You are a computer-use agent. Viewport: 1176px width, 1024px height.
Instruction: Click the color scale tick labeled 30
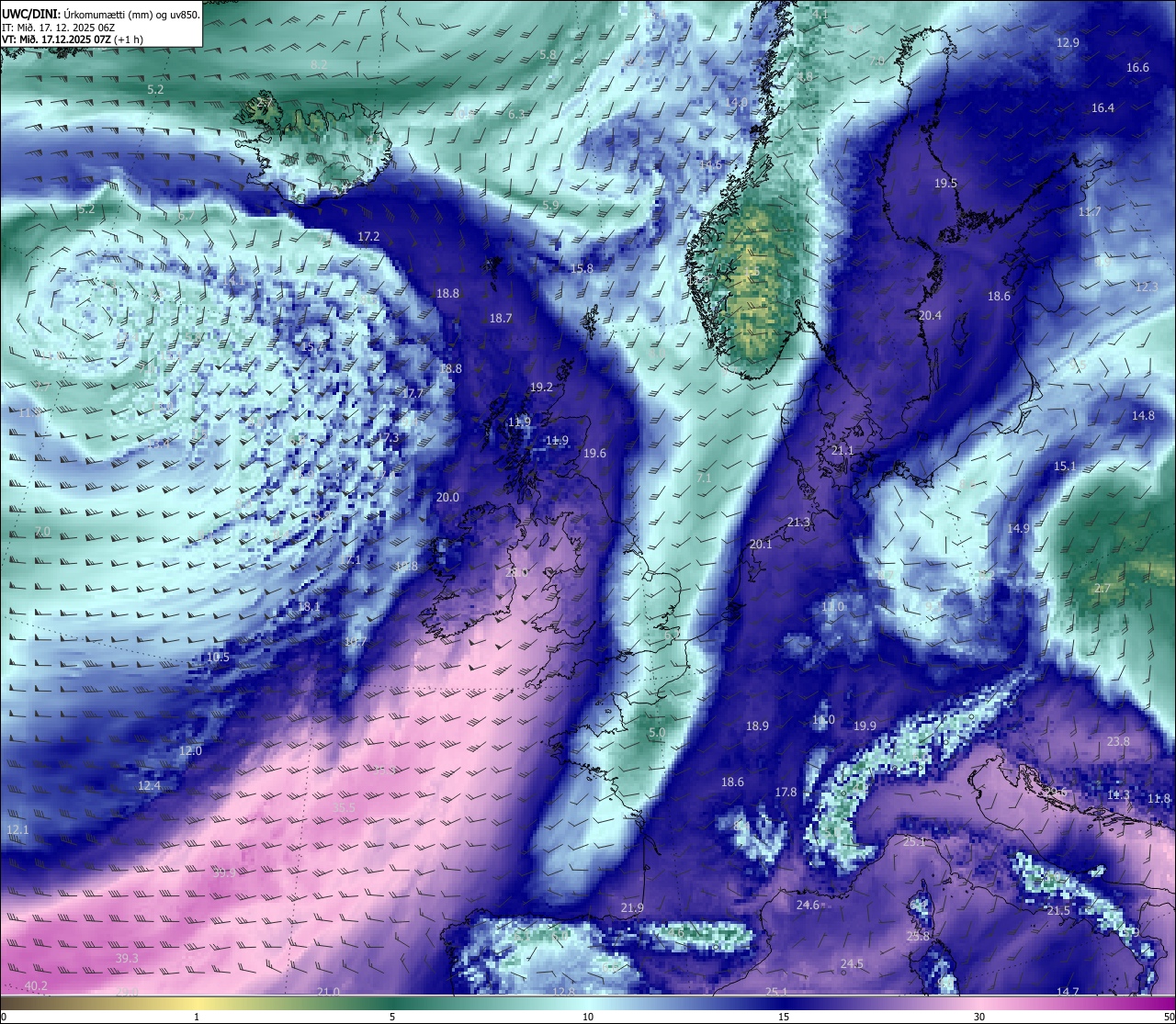[x=979, y=1017]
